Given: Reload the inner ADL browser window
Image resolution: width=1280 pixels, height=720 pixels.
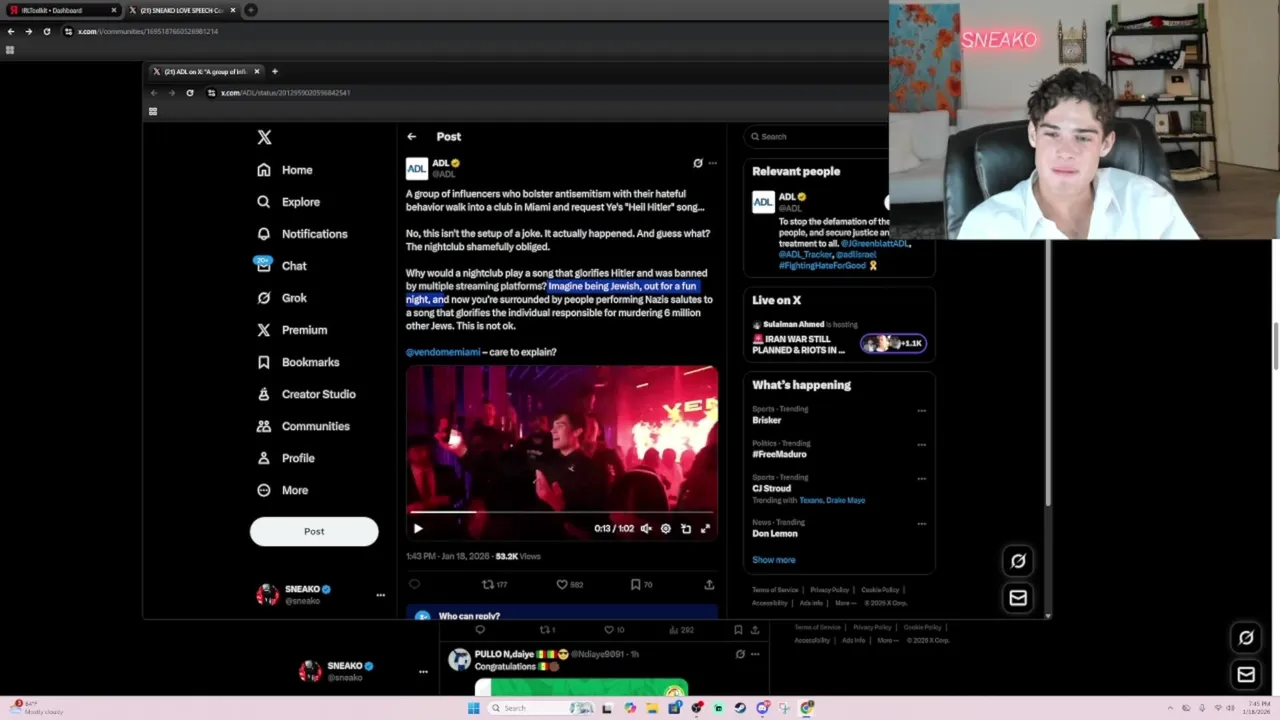Looking at the screenshot, I should (x=190, y=93).
